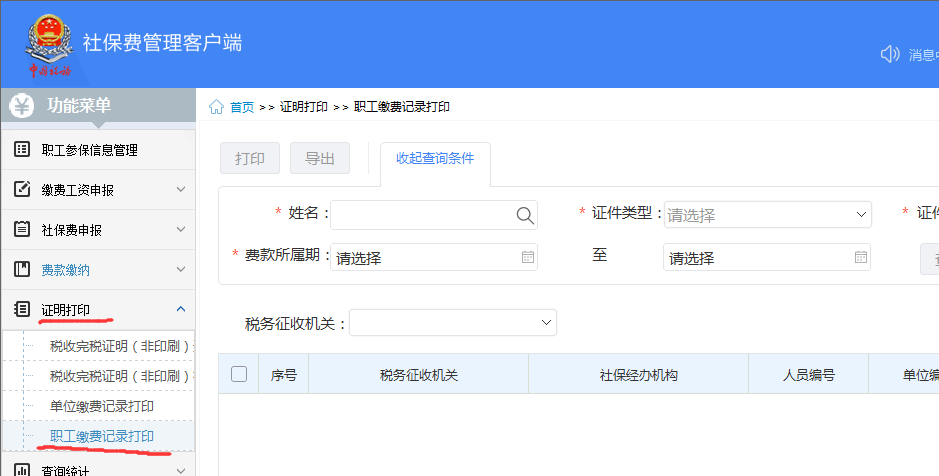Click the message speaker icon

(x=890, y=54)
